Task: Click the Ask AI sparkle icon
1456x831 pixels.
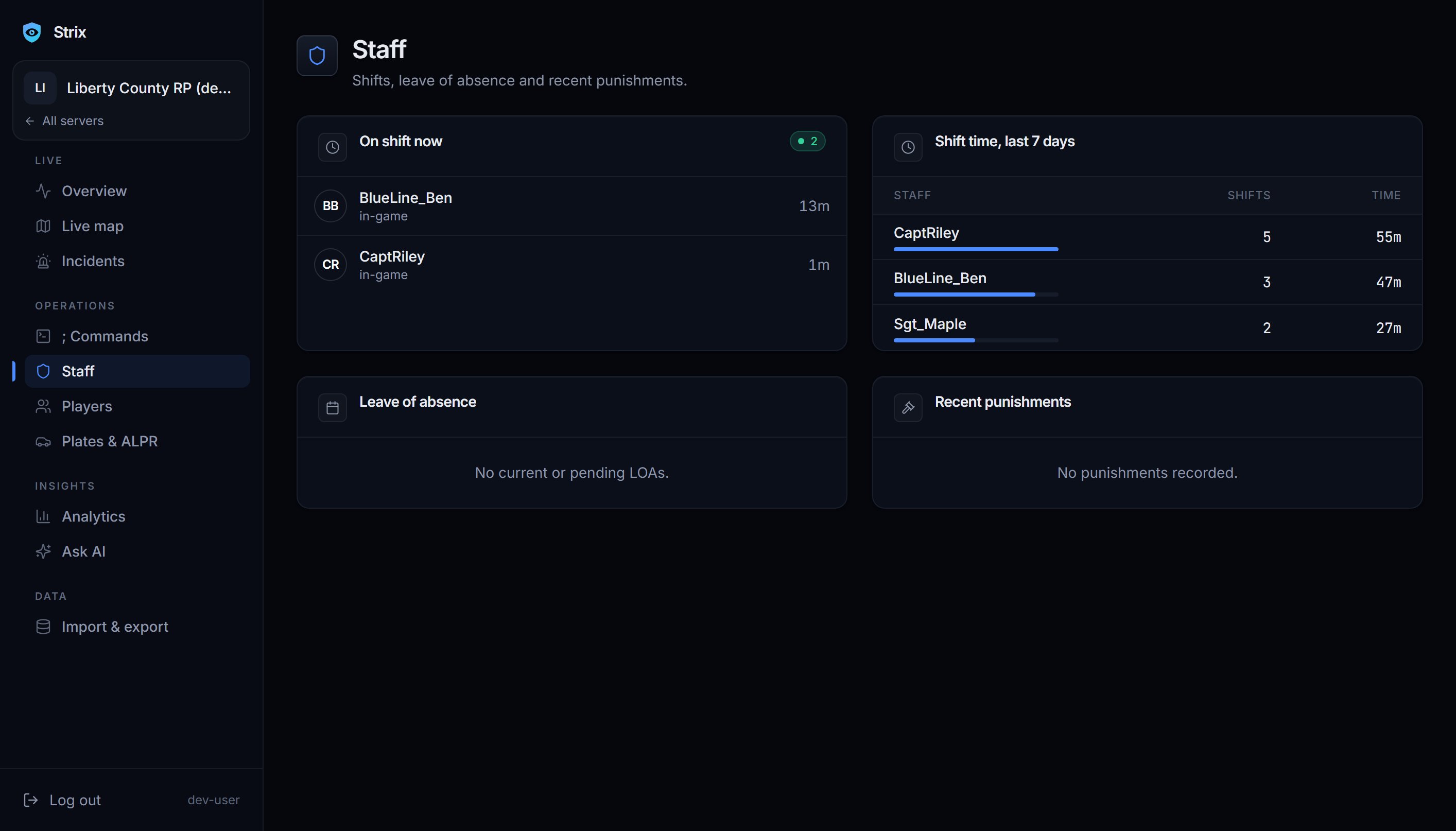Action: tap(43, 551)
